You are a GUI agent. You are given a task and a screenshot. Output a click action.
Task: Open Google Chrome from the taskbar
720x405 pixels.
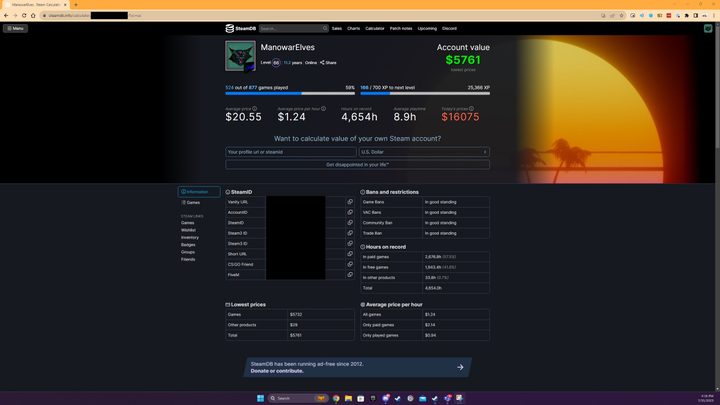coord(336,398)
